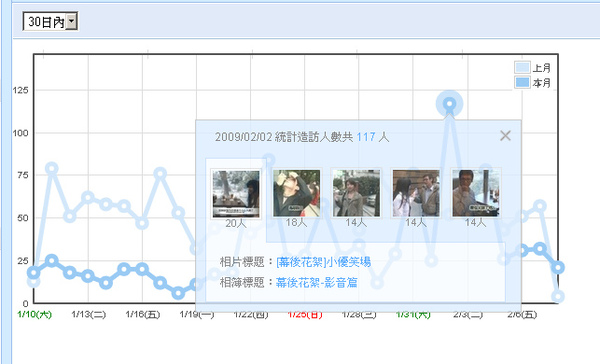Viewport: 600px width, 364px height.
Task: Open the 30日內 time range dropdown
Action: click(50, 21)
